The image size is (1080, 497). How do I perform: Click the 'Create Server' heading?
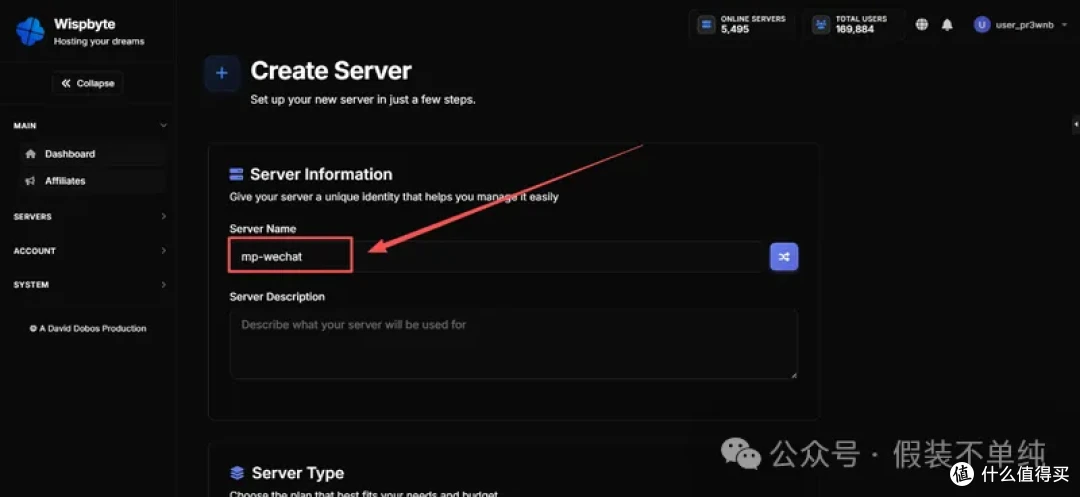[x=331, y=71]
